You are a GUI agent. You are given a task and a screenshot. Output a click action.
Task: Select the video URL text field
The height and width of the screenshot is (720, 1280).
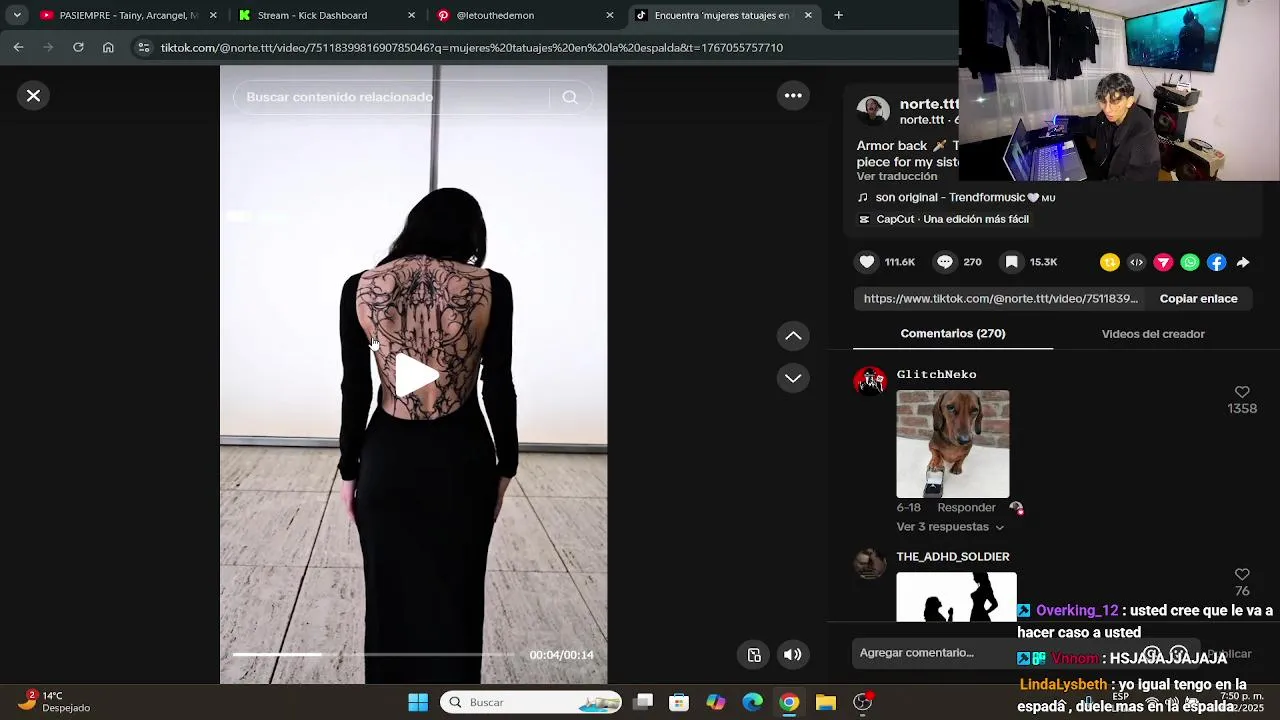[1000, 299]
